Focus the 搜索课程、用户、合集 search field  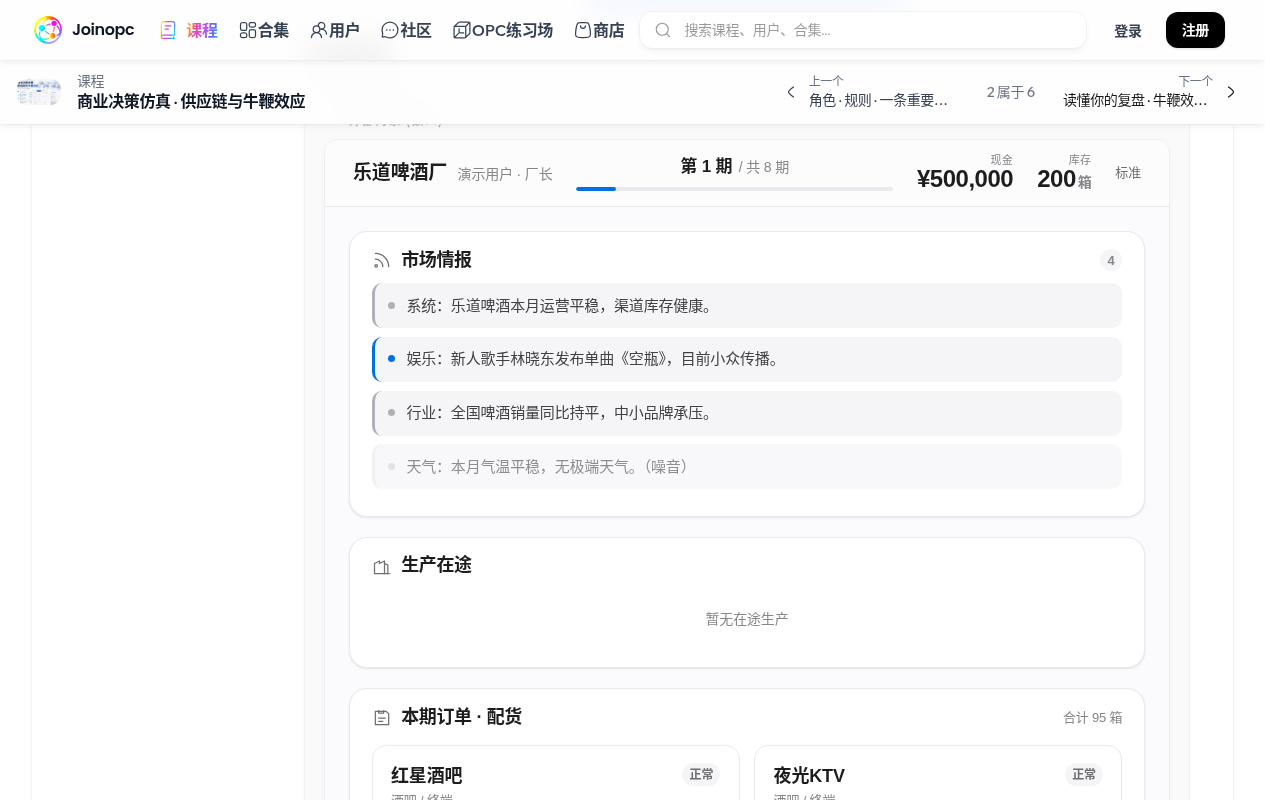(x=863, y=30)
